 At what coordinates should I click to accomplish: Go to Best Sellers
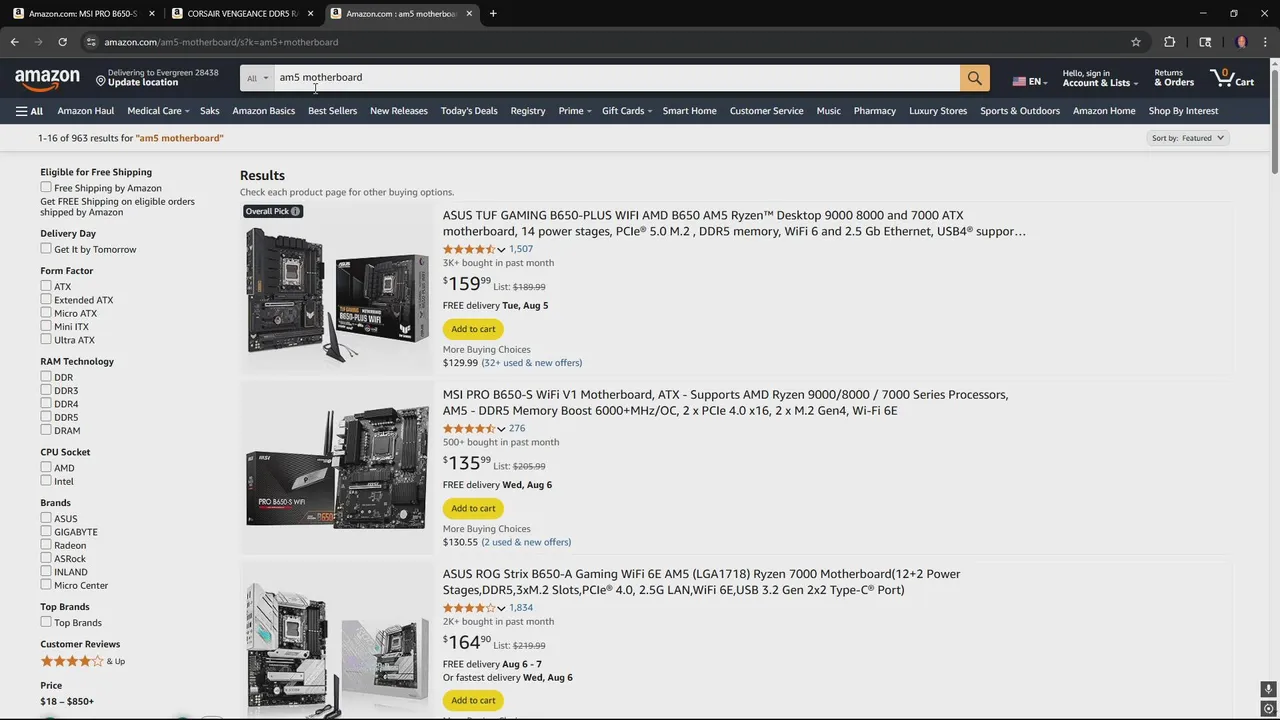(x=332, y=111)
